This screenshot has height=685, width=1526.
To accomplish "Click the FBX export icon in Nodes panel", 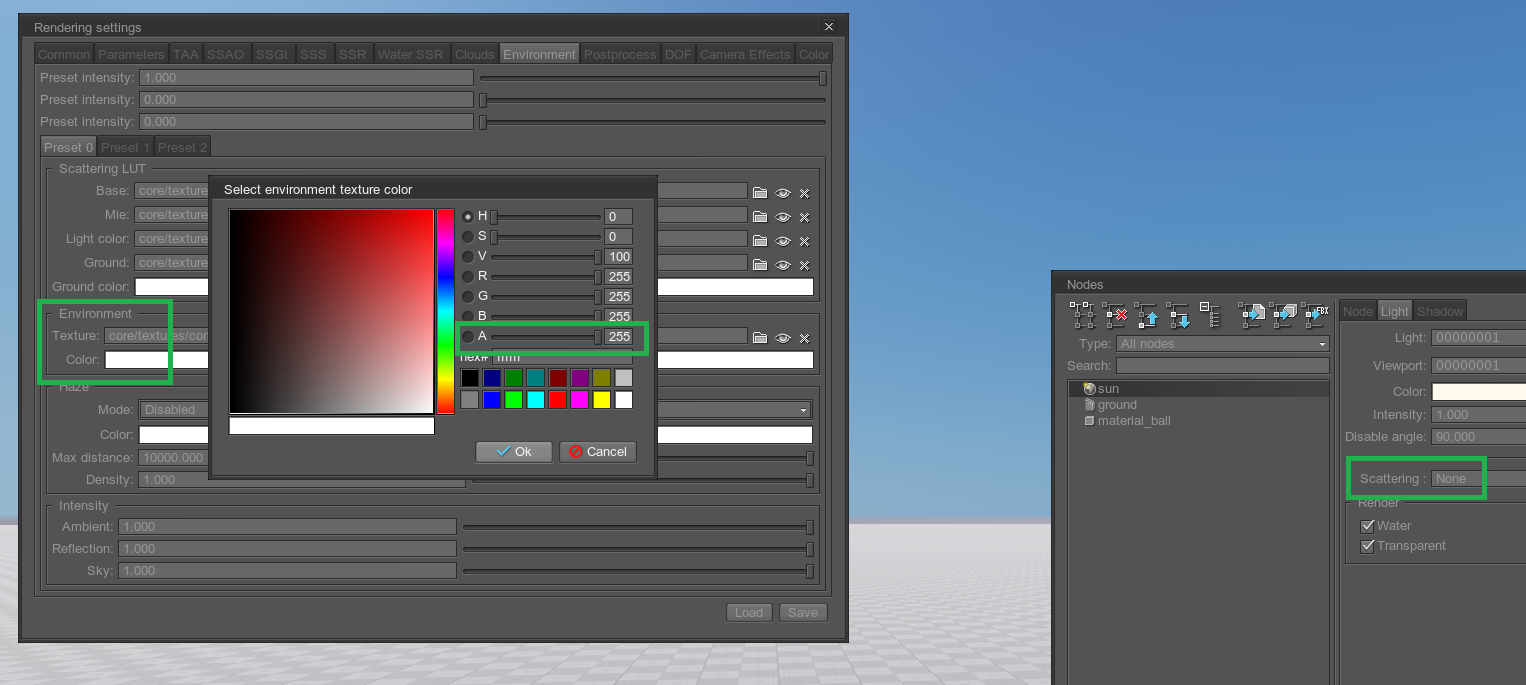I will 1317,315.
